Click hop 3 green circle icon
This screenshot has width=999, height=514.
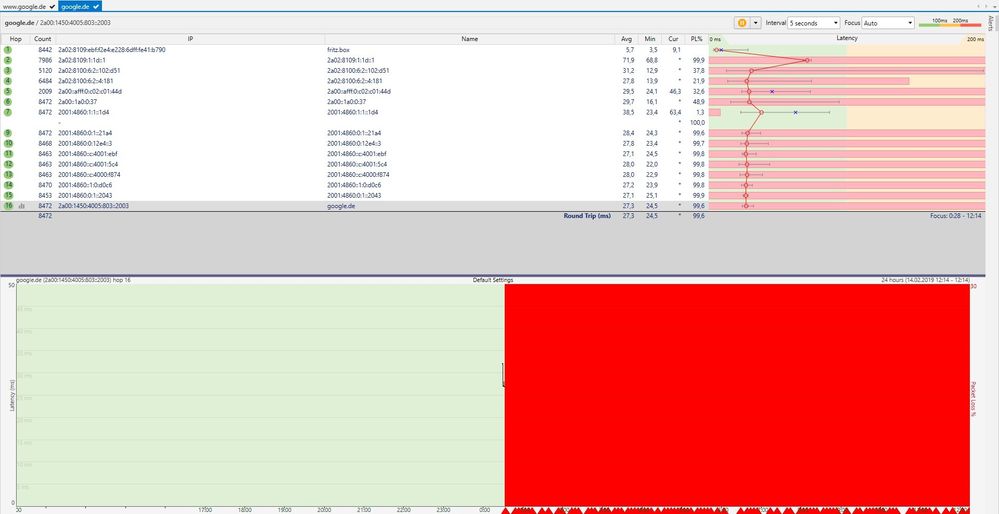(x=8, y=70)
